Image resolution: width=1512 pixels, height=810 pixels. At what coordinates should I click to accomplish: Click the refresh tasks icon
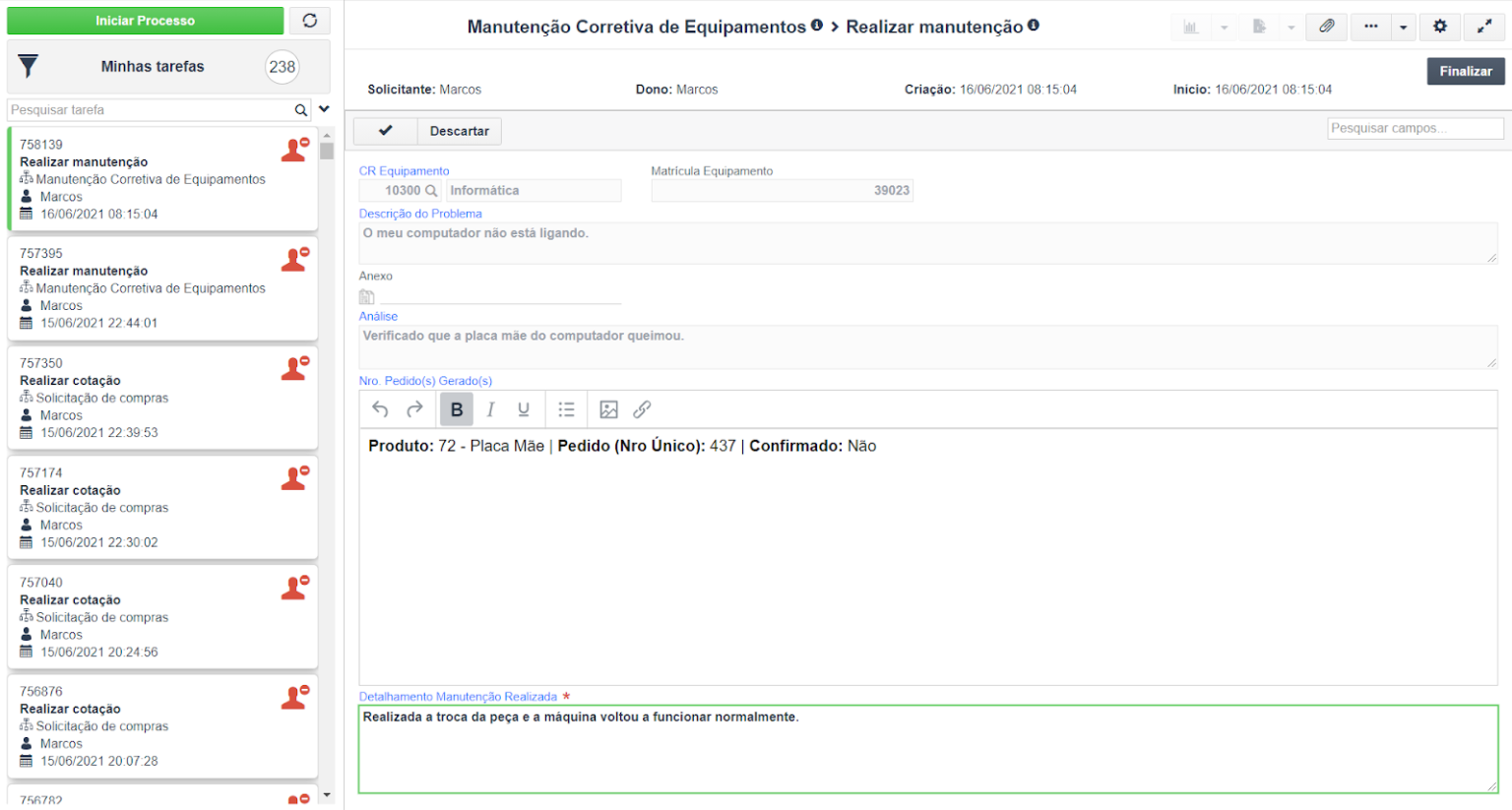310,21
